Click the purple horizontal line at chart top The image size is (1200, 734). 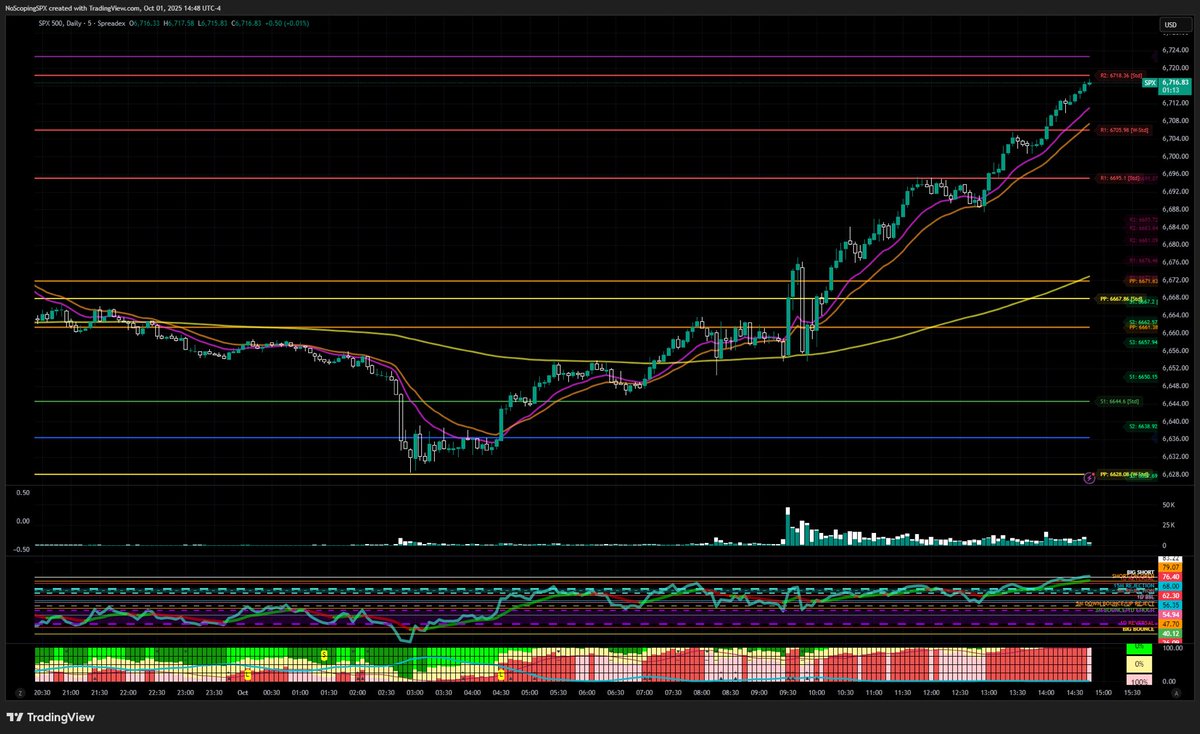point(560,57)
